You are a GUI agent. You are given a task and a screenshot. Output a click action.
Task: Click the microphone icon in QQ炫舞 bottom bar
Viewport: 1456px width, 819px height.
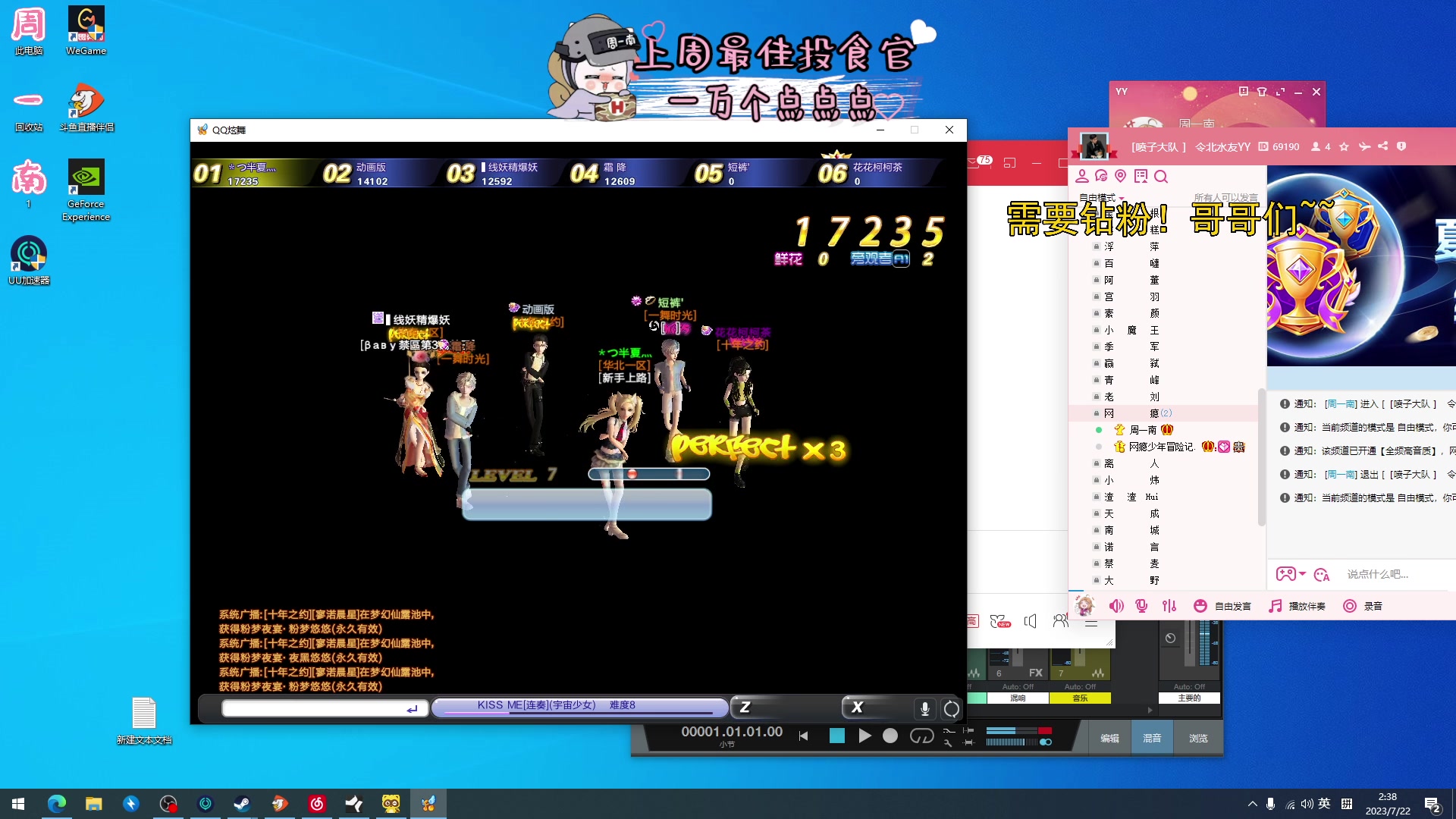click(x=924, y=709)
